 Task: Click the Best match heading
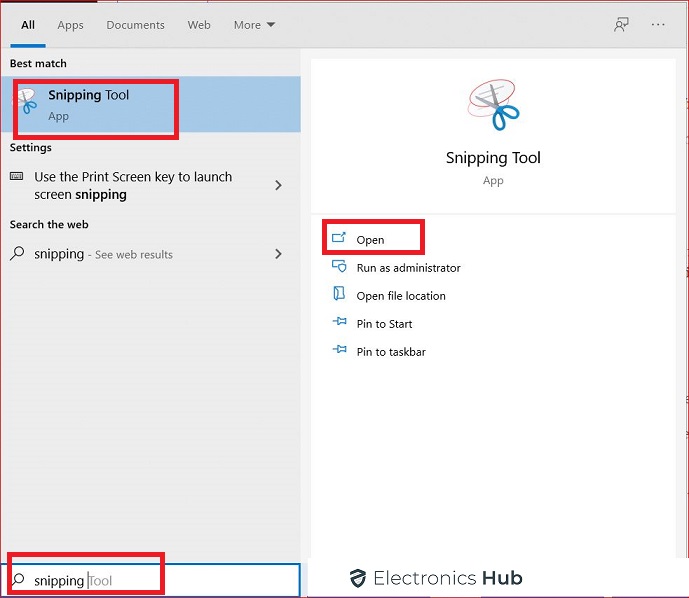[38, 64]
